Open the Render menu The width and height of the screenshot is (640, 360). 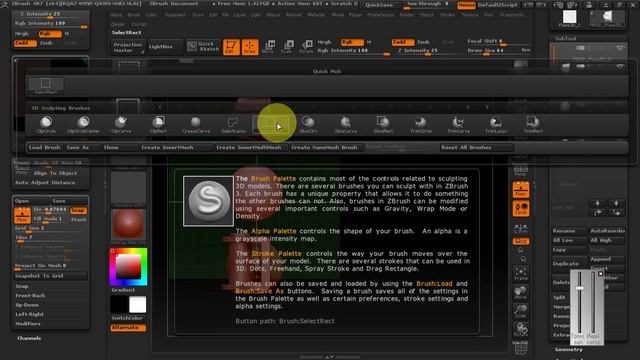click(x=407, y=15)
